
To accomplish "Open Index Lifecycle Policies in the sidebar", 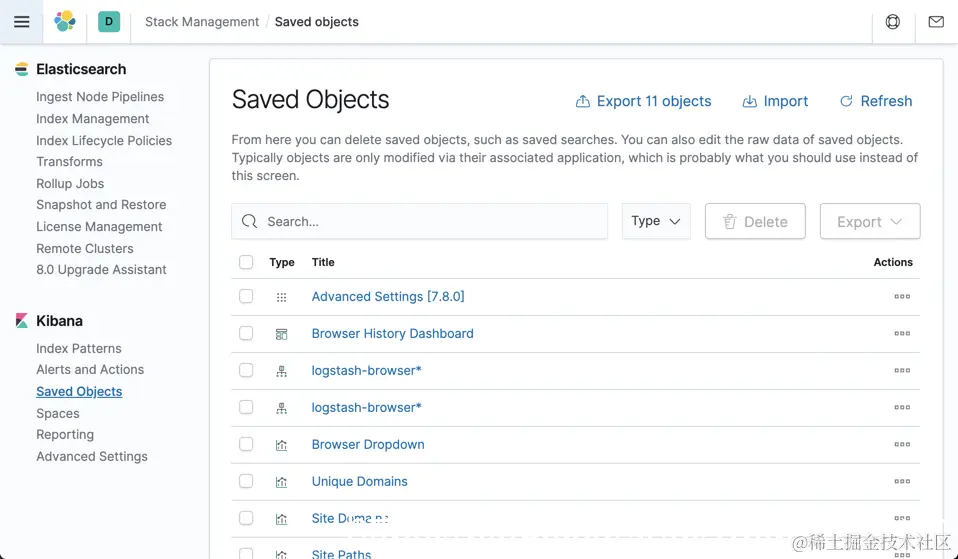I will [104, 140].
